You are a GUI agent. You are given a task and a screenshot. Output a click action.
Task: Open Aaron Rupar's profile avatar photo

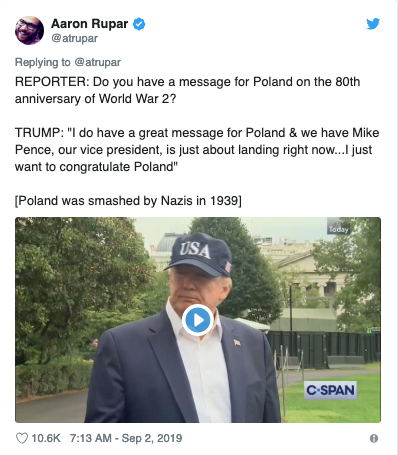click(x=29, y=30)
